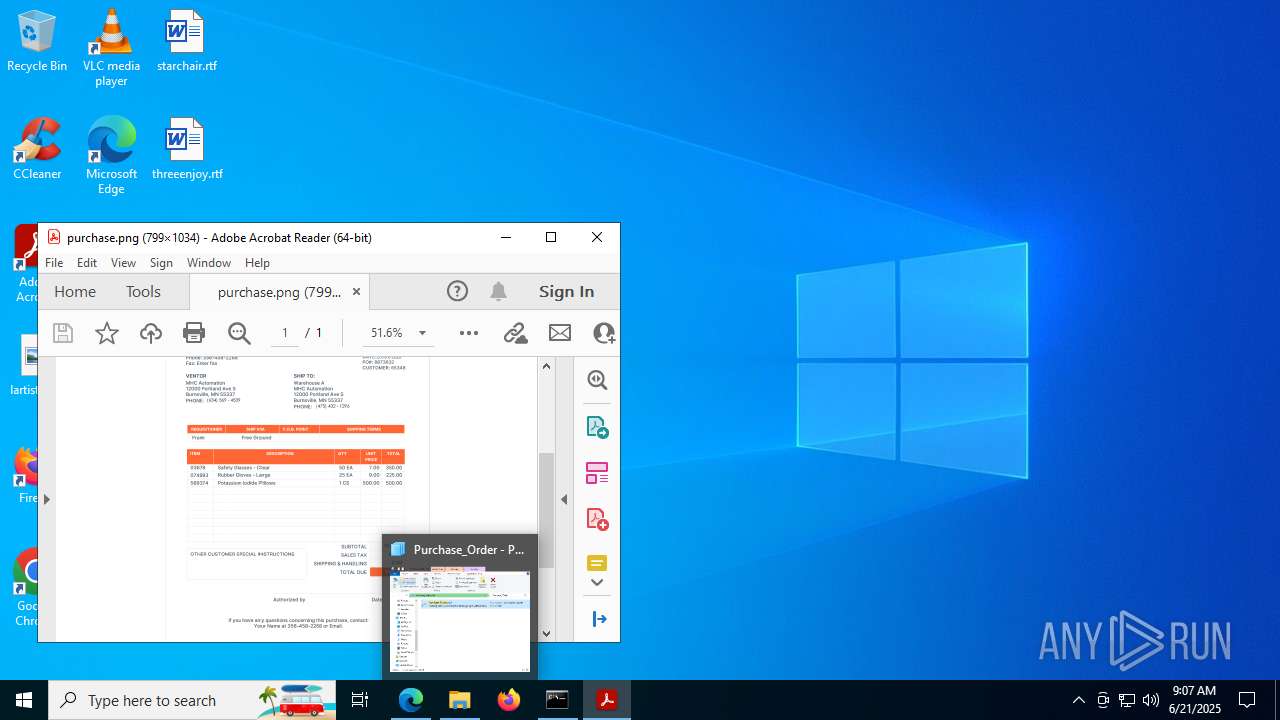Maximize the Adobe Acrobat Reader window
The height and width of the screenshot is (720, 1280).
coord(551,237)
